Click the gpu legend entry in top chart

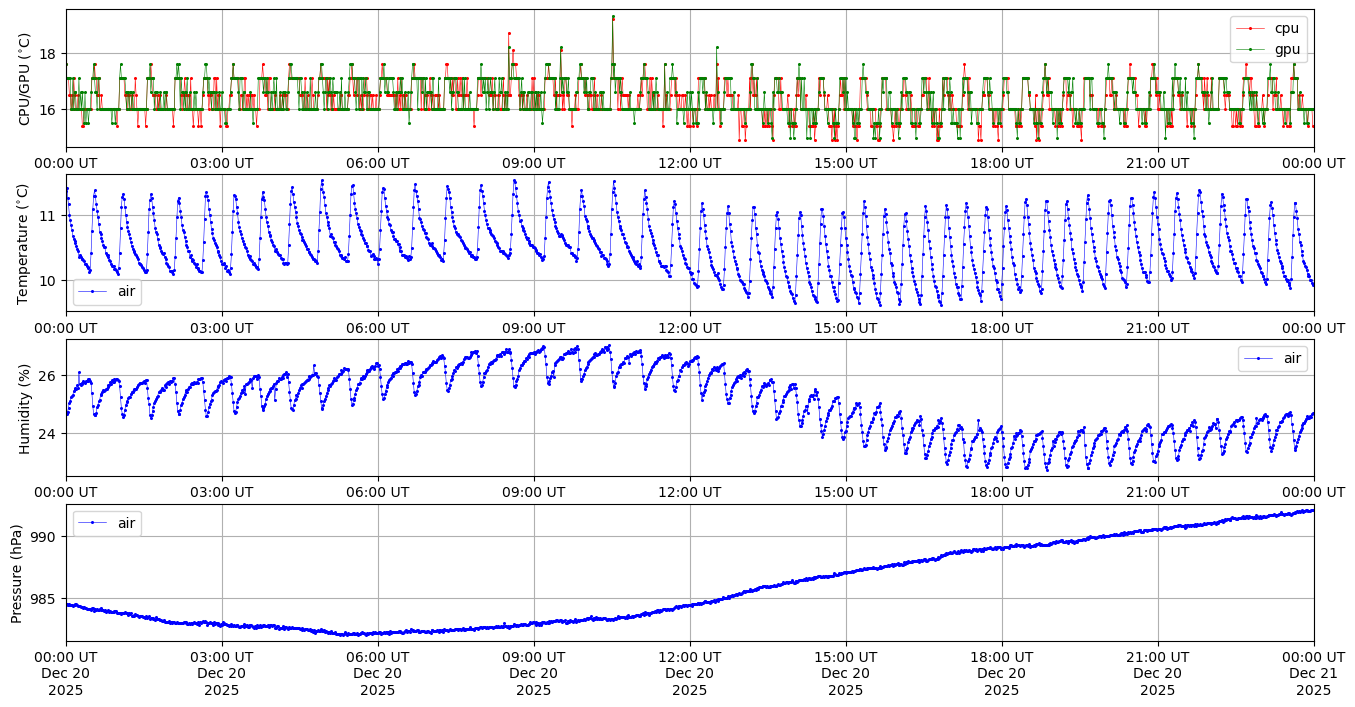click(1286, 48)
